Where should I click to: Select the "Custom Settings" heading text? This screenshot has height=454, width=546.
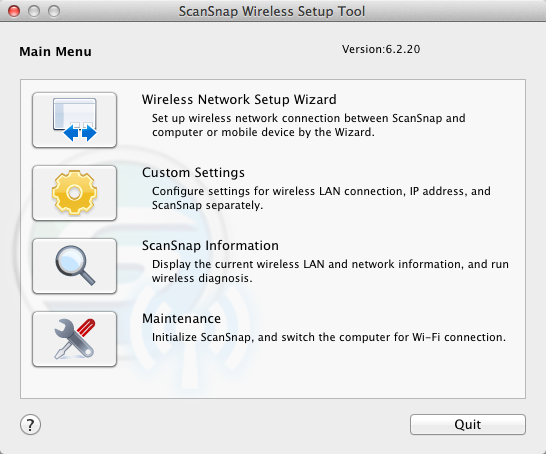pos(193,173)
